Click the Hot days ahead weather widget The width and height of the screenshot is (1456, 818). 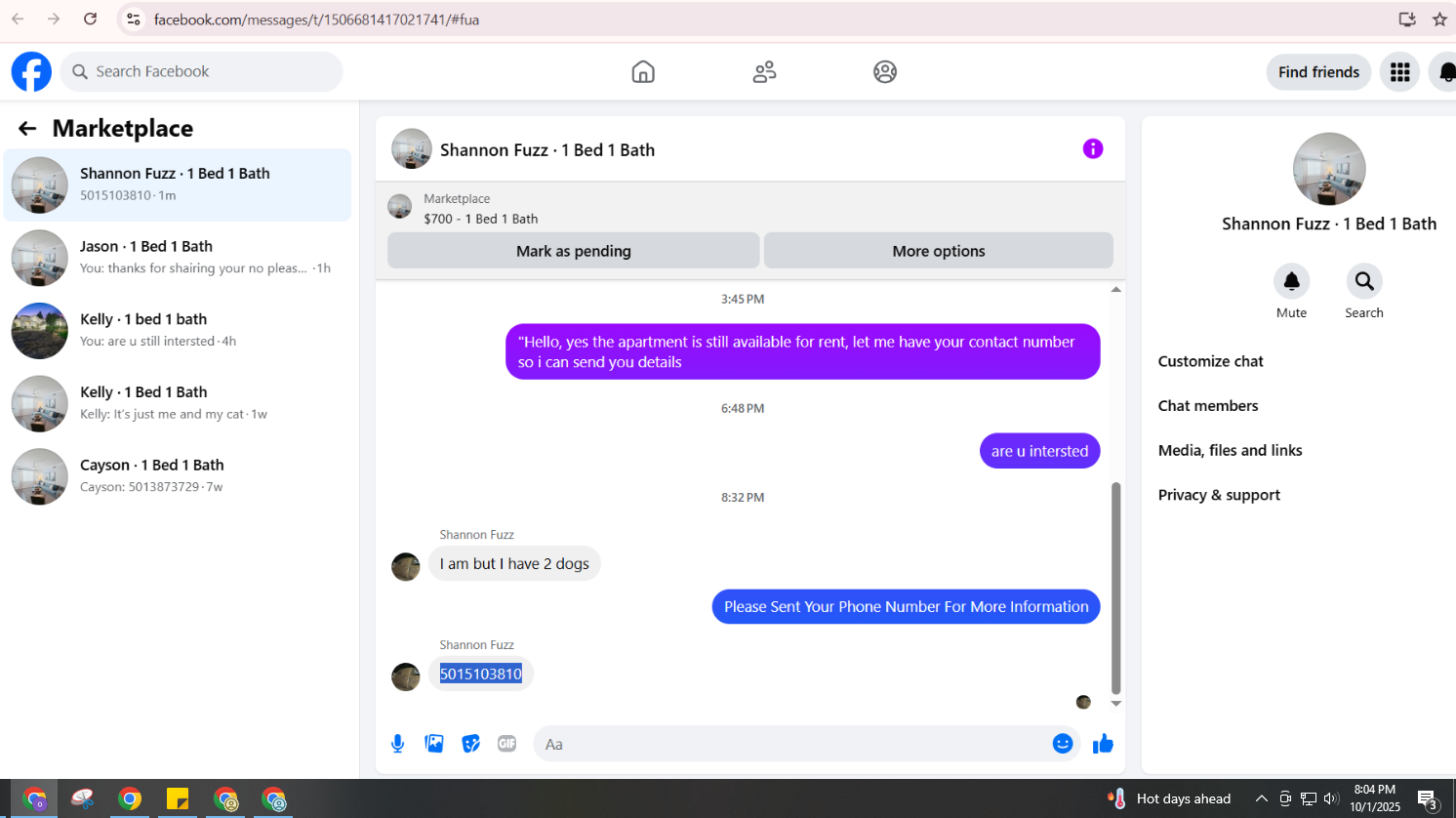tap(1169, 799)
